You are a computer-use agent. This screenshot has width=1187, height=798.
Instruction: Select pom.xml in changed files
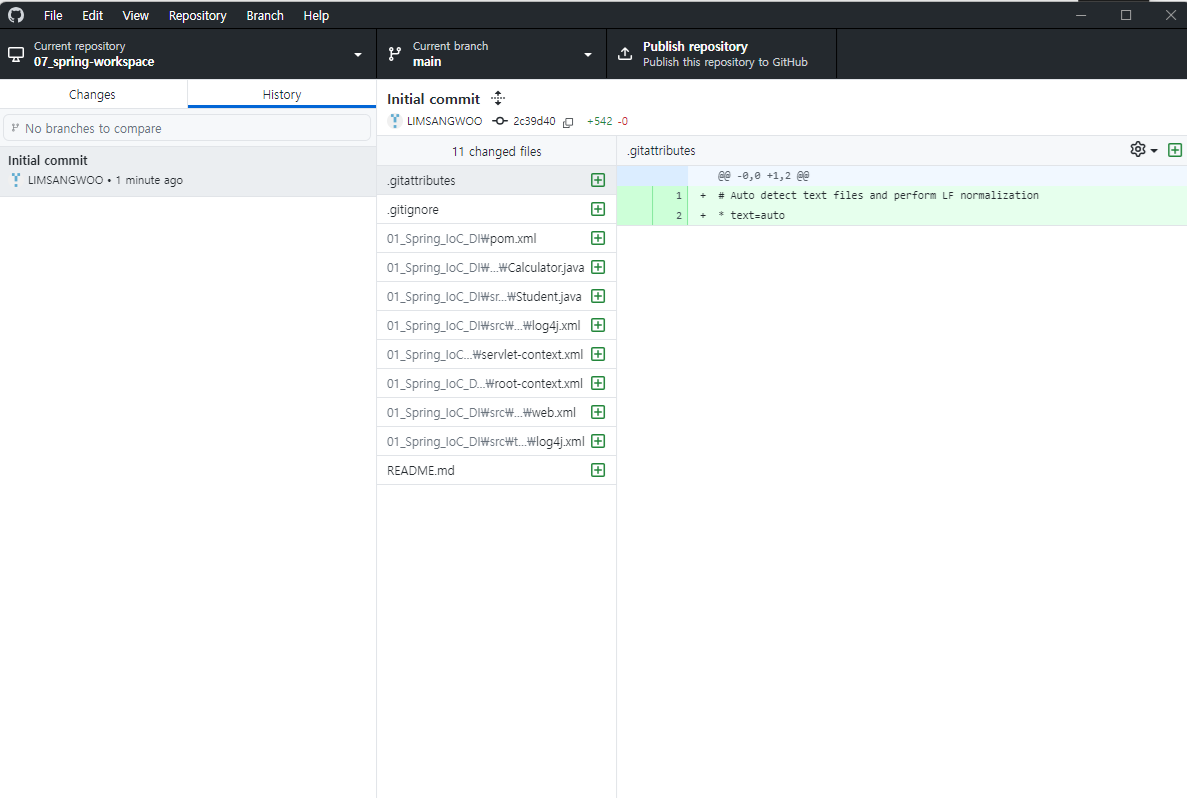(x=497, y=238)
